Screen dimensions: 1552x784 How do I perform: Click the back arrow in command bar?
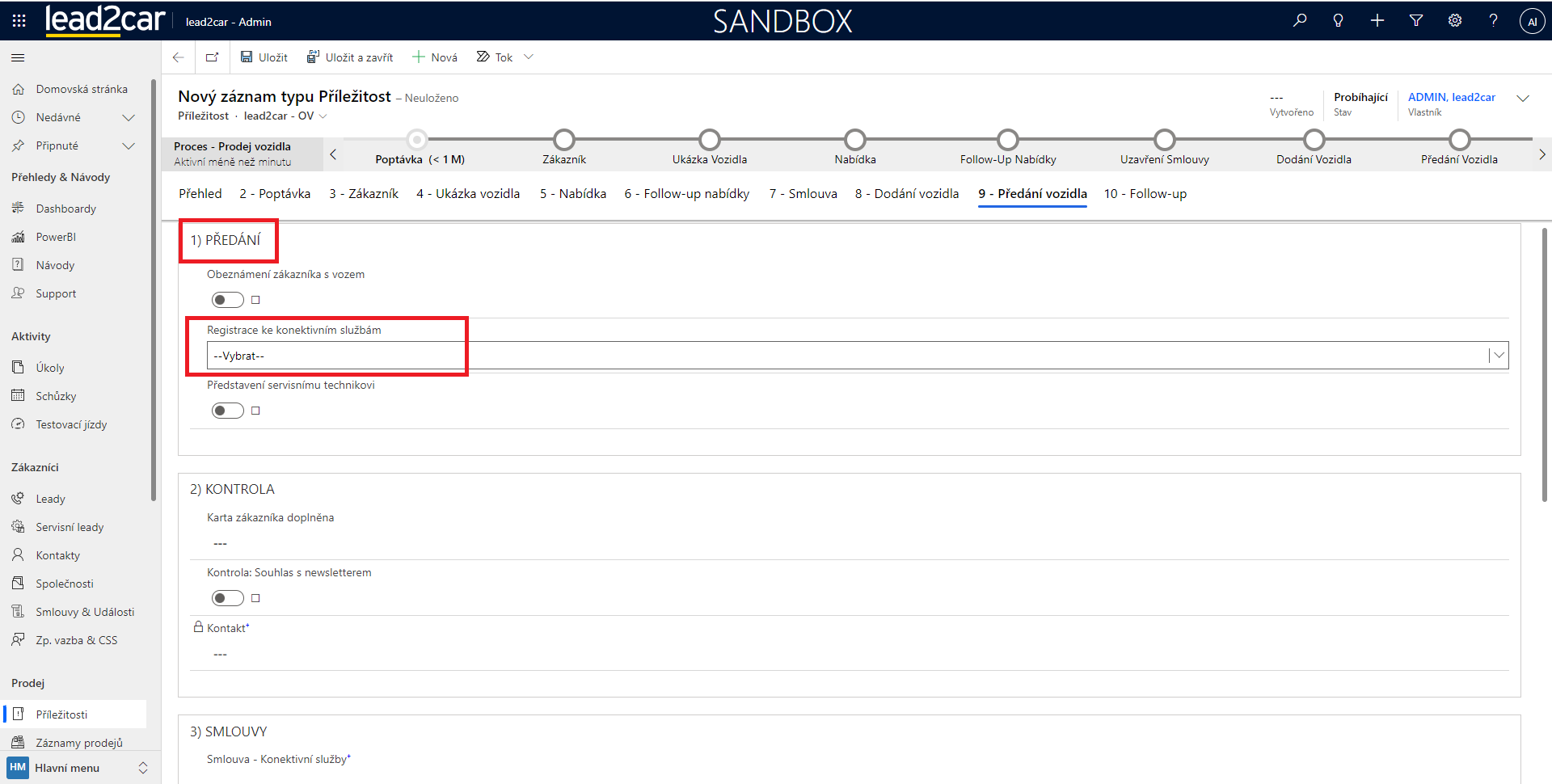coord(179,57)
